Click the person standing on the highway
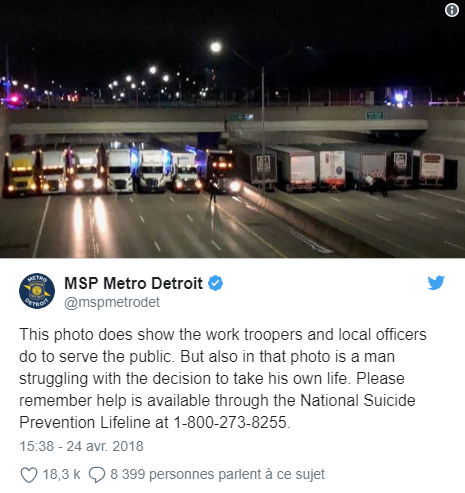 [213, 191]
